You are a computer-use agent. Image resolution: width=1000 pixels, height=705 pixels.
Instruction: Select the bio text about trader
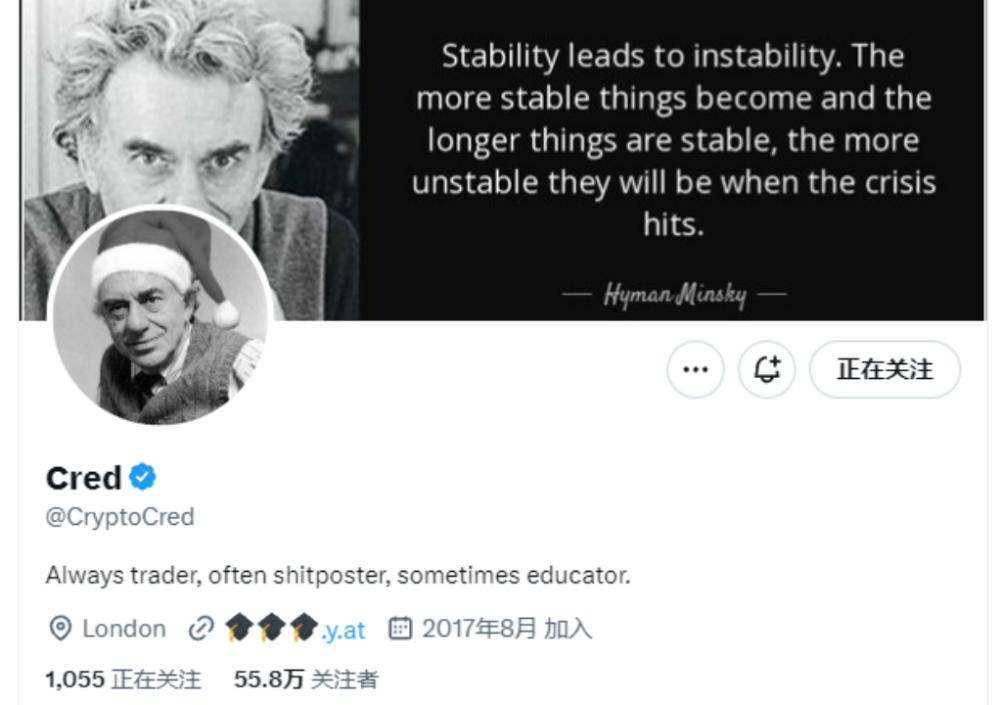[x=338, y=575]
